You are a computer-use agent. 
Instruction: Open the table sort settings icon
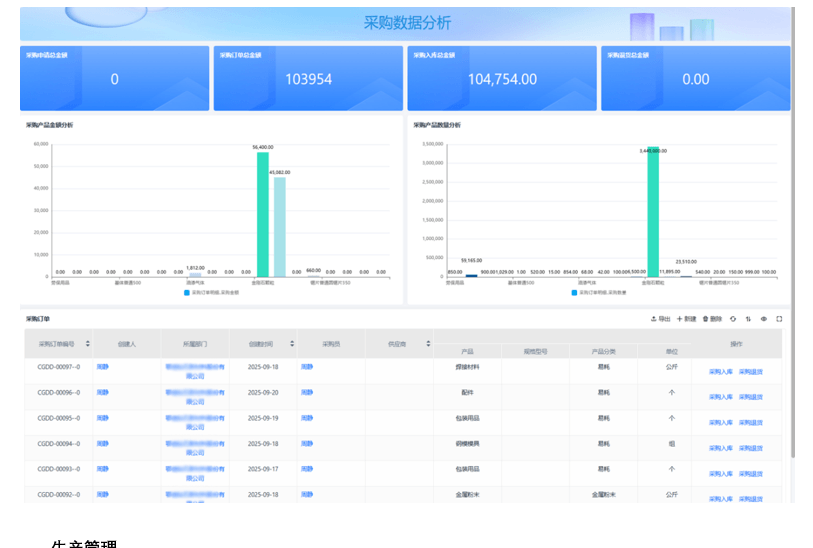[x=748, y=319]
